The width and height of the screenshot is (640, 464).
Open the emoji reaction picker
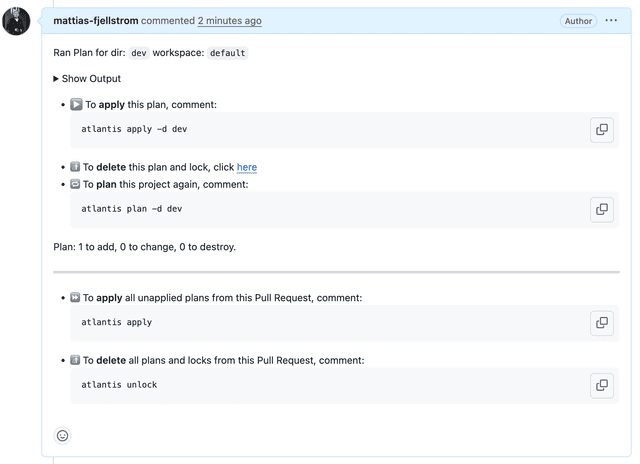coord(62,435)
